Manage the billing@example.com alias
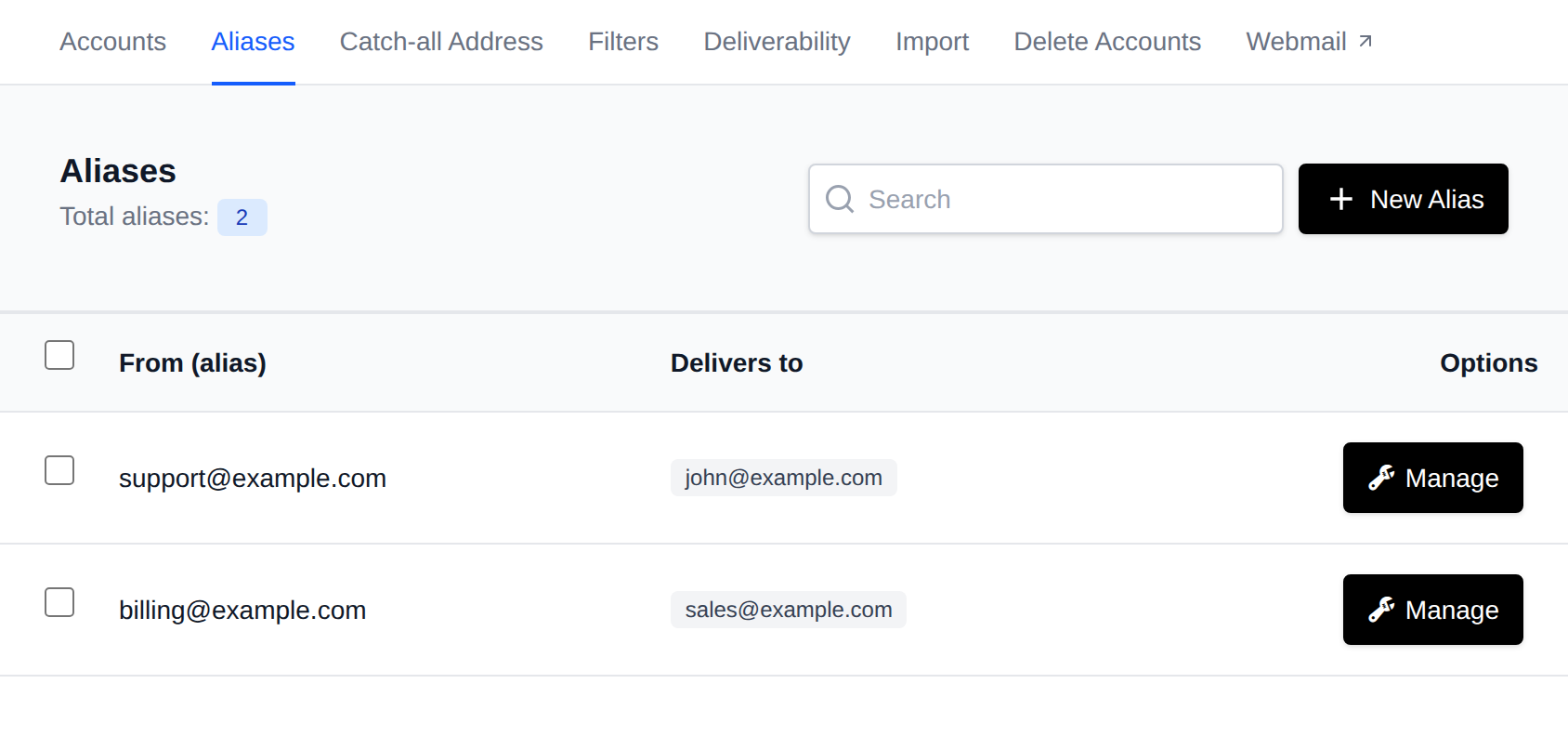The image size is (1568, 736). [x=1432, y=610]
